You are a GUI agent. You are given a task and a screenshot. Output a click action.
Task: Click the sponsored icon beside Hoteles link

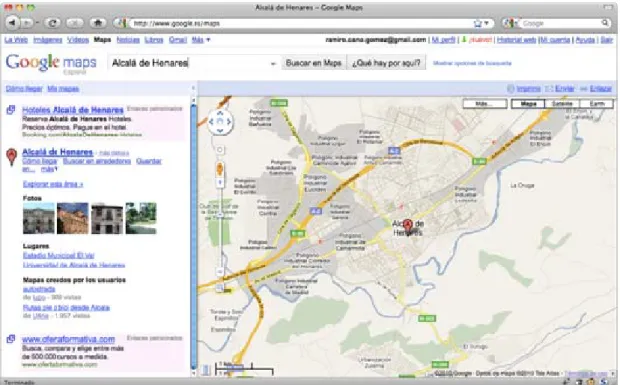pyautogui.click(x=11, y=110)
